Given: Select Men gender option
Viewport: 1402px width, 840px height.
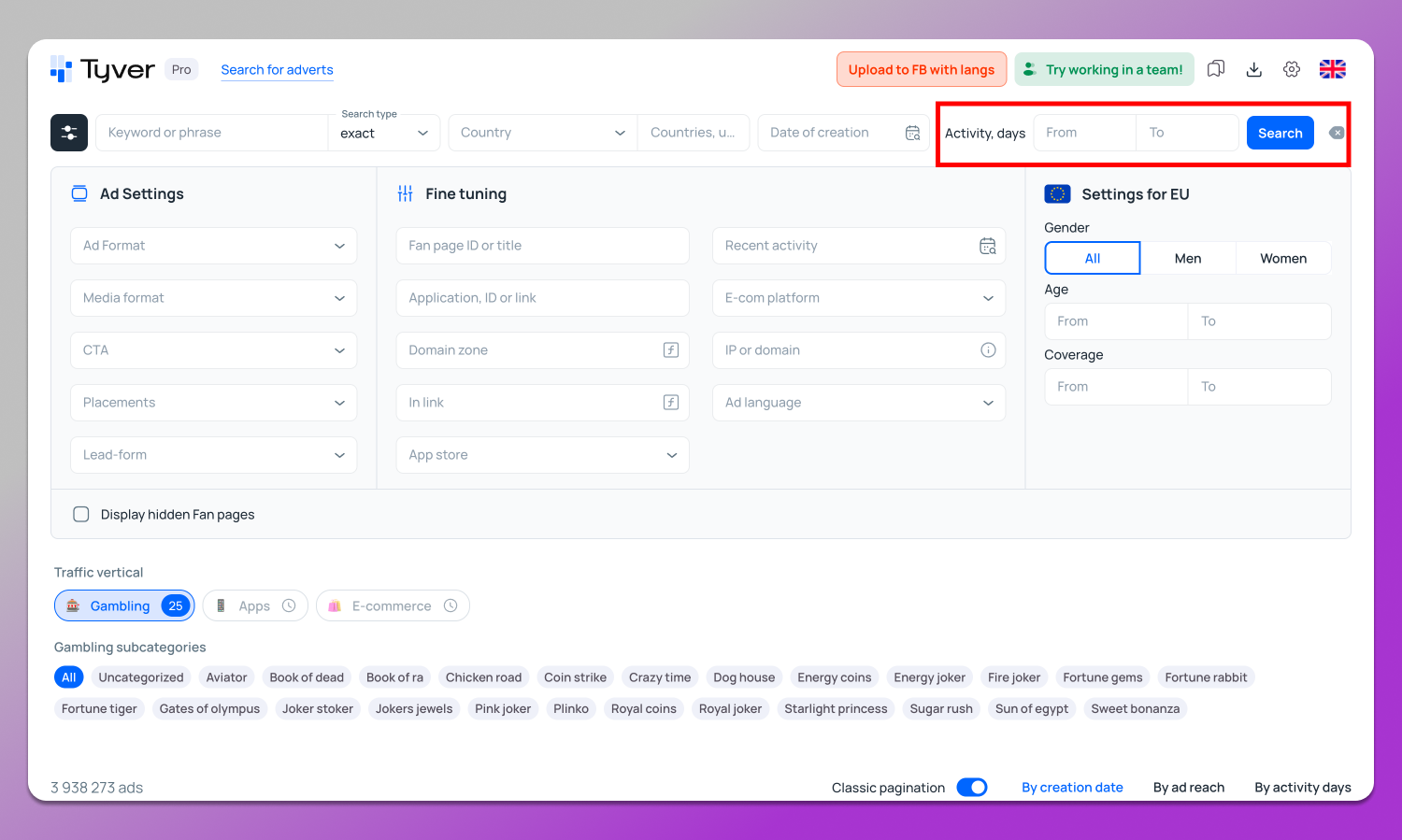Looking at the screenshot, I should 1187,259.
